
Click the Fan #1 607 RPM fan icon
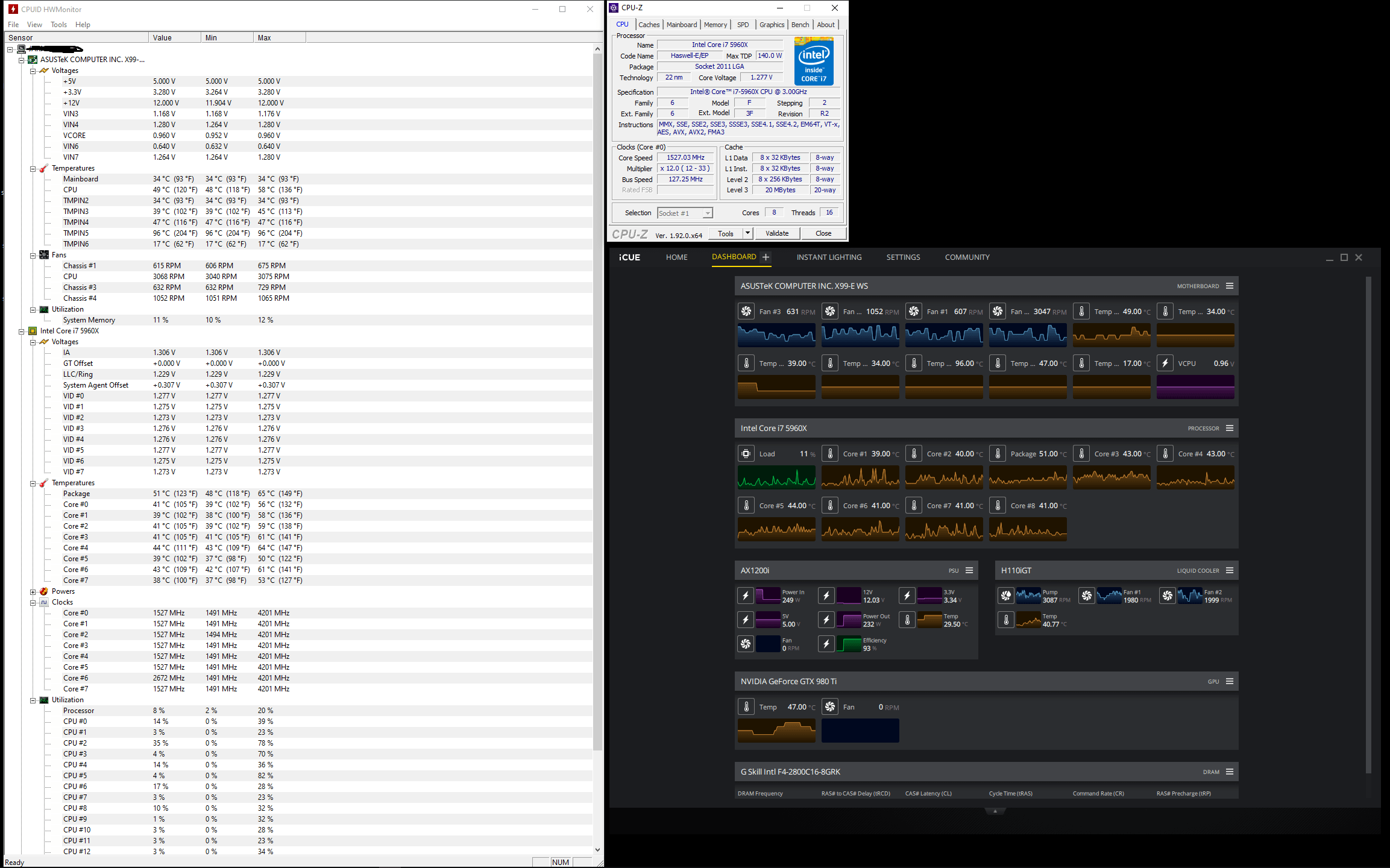pos(914,312)
